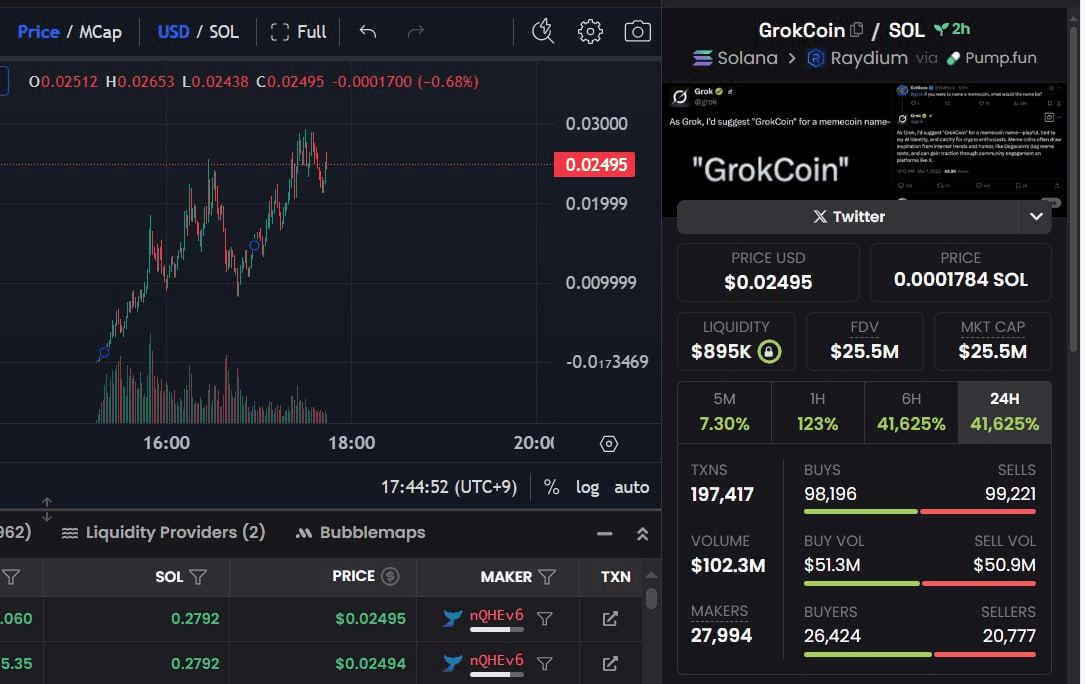Click the trades table vertical scrollbar

(x=651, y=599)
